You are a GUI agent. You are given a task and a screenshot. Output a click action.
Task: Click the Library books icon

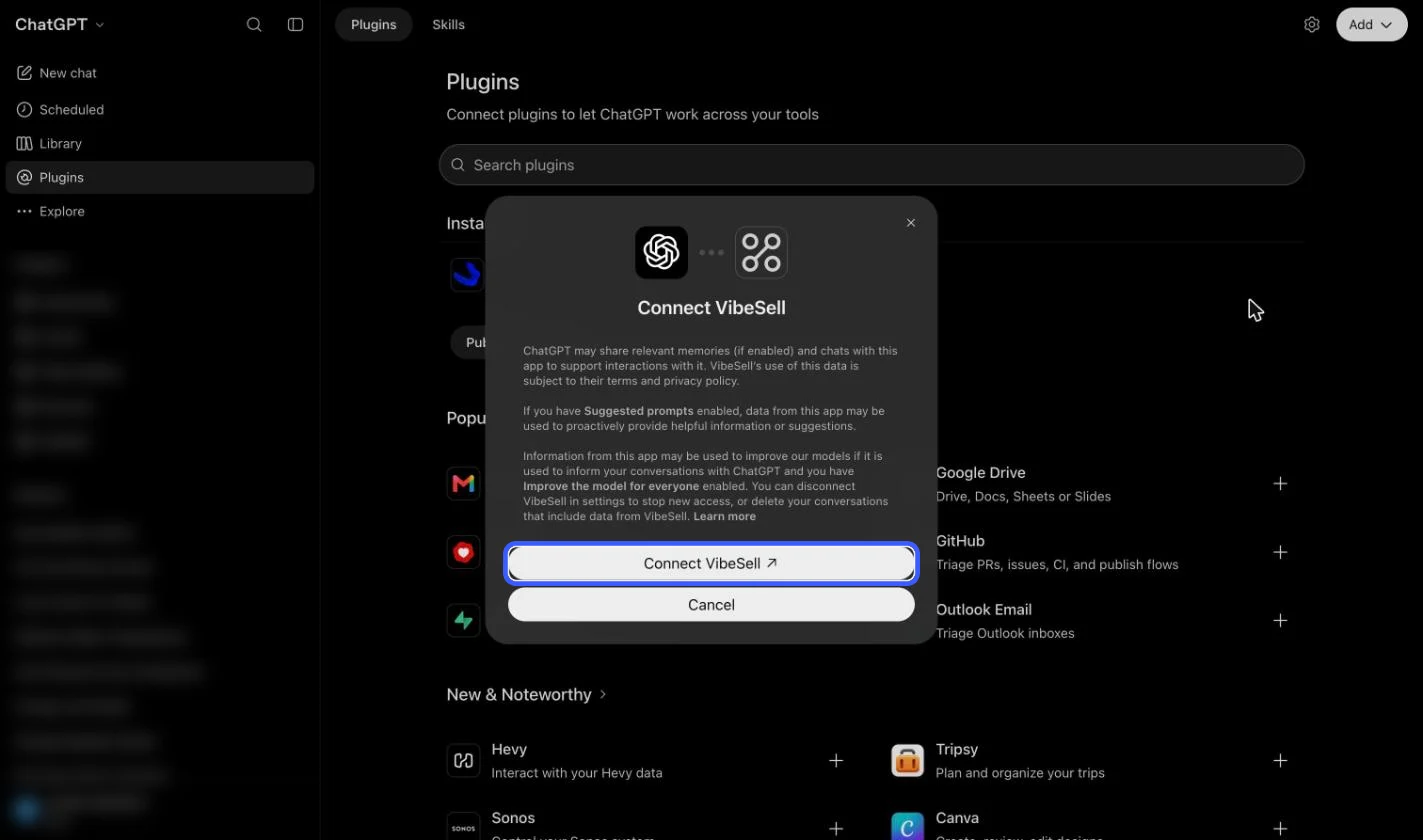24,143
